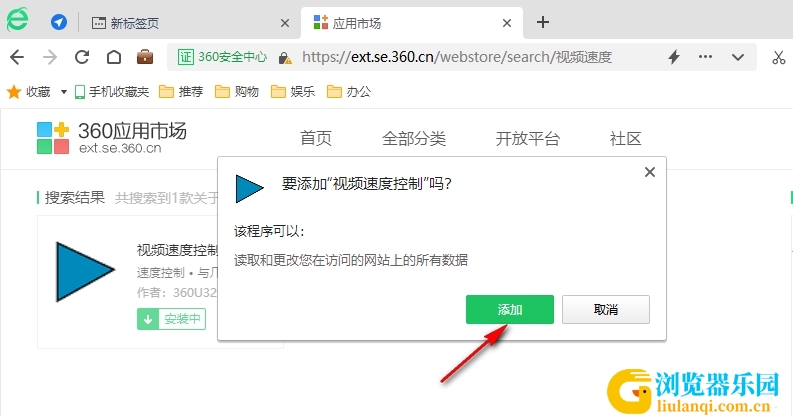This screenshot has width=793, height=416.
Task: Open a new tab with plus button
Action: (543, 22)
